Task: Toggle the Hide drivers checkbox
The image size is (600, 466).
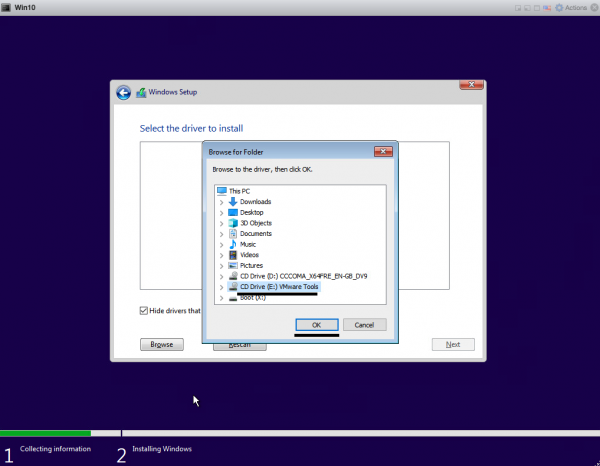Action: pyautogui.click(x=144, y=311)
